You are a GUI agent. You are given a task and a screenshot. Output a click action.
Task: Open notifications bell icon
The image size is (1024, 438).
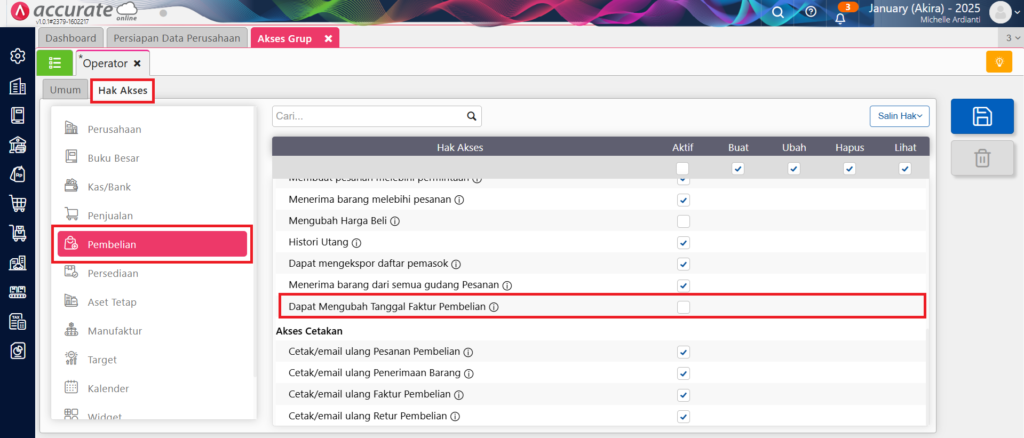[x=840, y=14]
